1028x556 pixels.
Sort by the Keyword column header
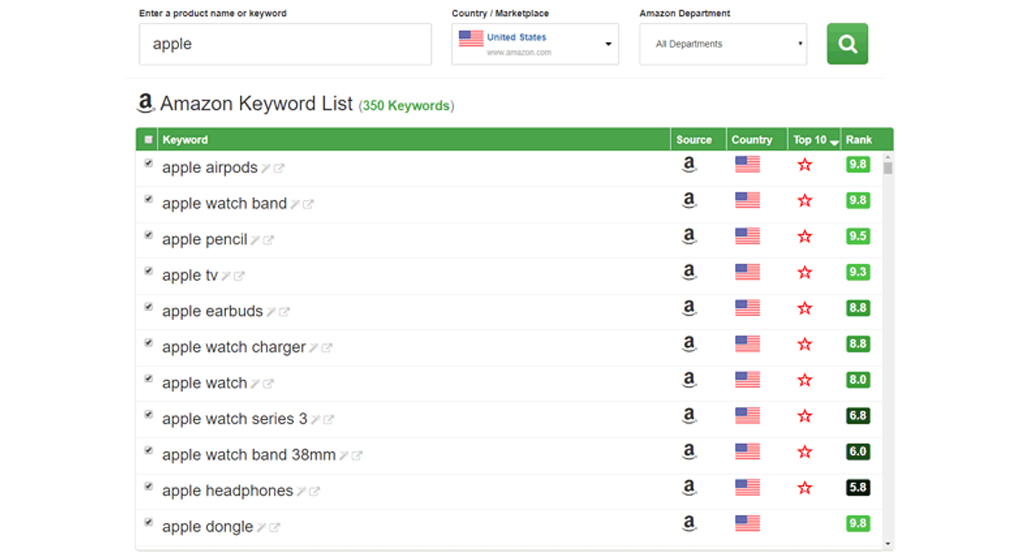coord(185,140)
